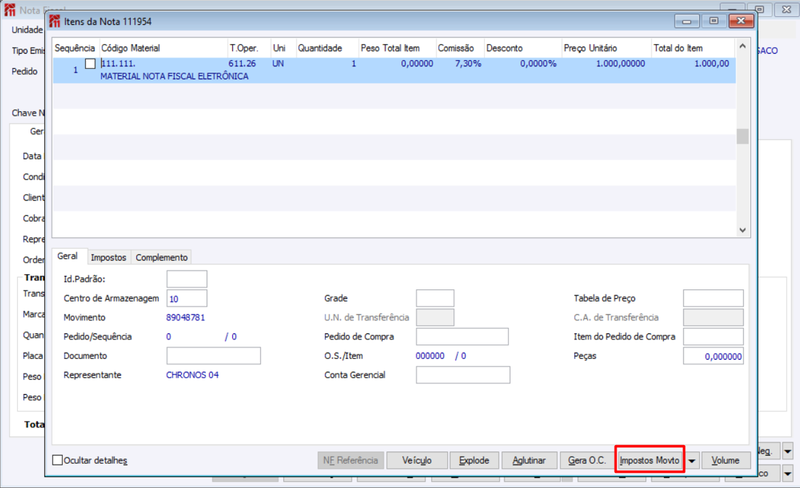
Task: Maximize the Itens da Nota window
Action: (714, 21)
